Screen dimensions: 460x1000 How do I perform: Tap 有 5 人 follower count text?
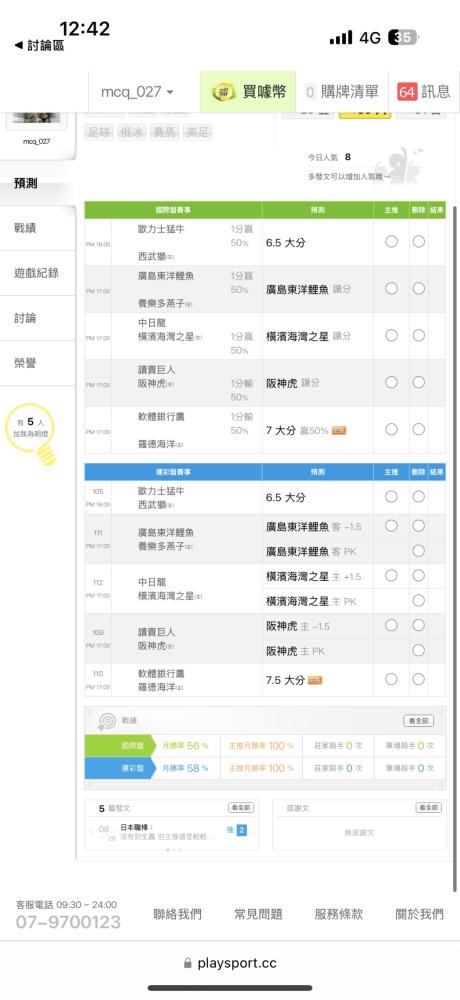(x=31, y=422)
